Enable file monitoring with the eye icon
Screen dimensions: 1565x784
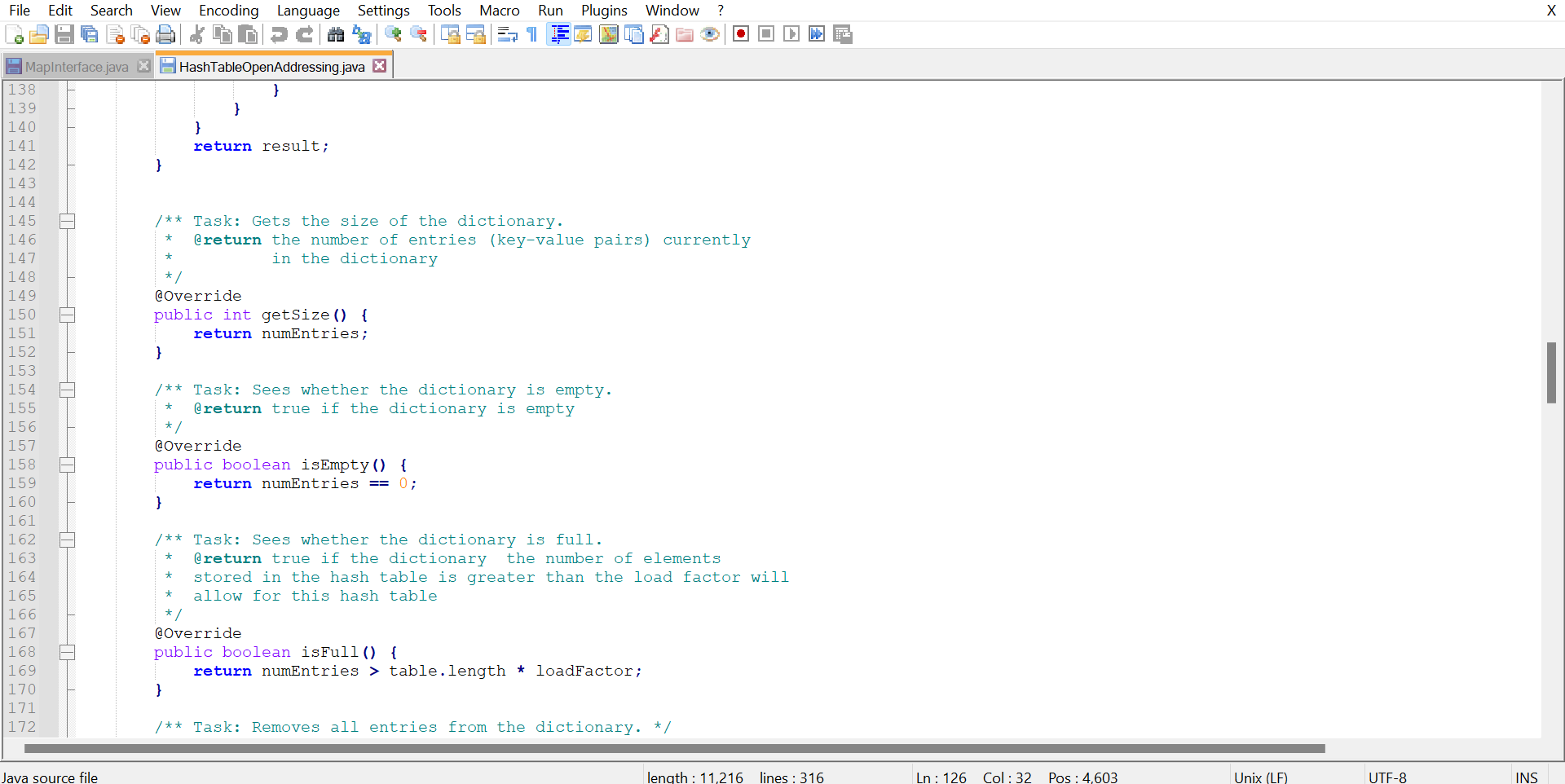(x=710, y=34)
